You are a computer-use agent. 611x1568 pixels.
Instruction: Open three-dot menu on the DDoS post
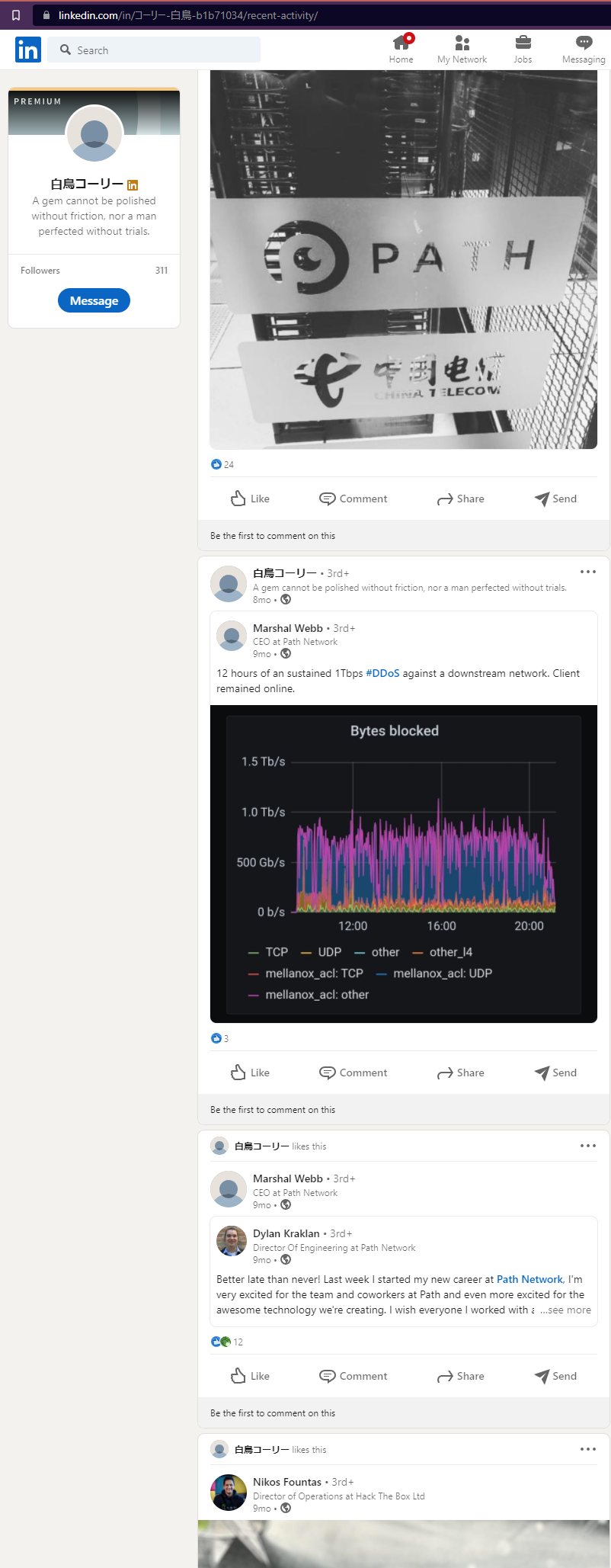click(x=587, y=572)
